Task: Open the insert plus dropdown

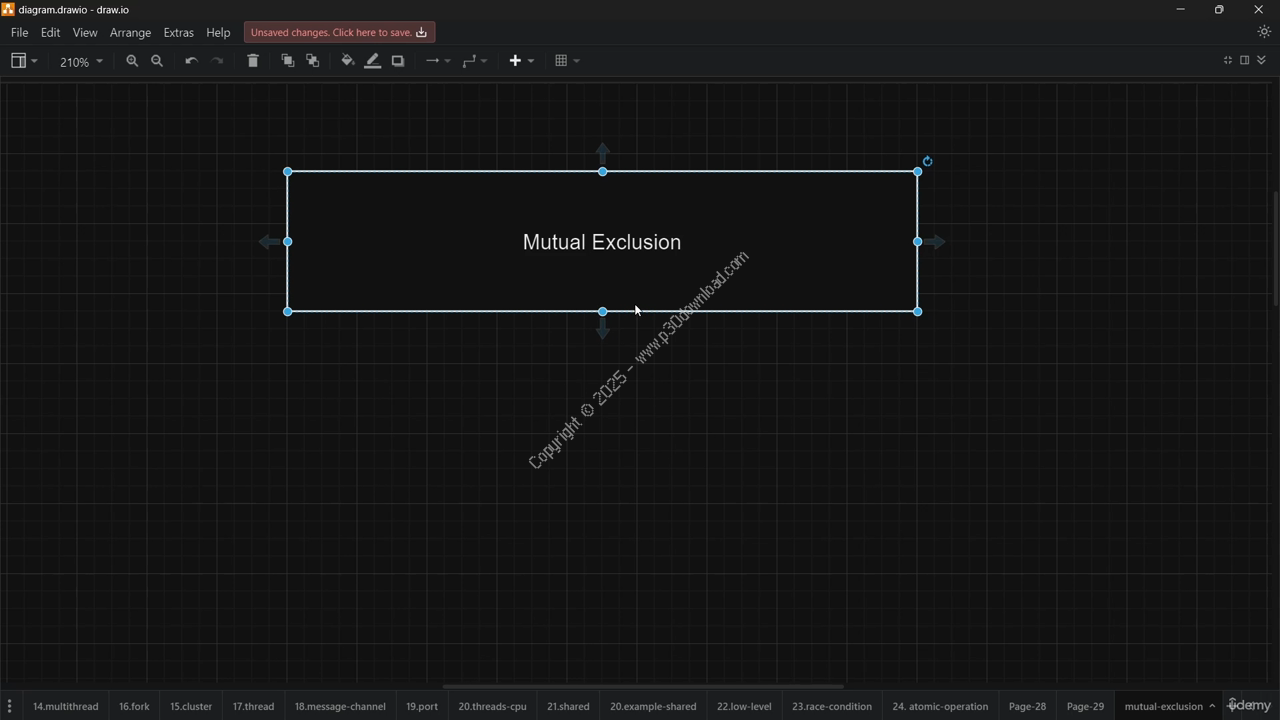Action: point(521,61)
